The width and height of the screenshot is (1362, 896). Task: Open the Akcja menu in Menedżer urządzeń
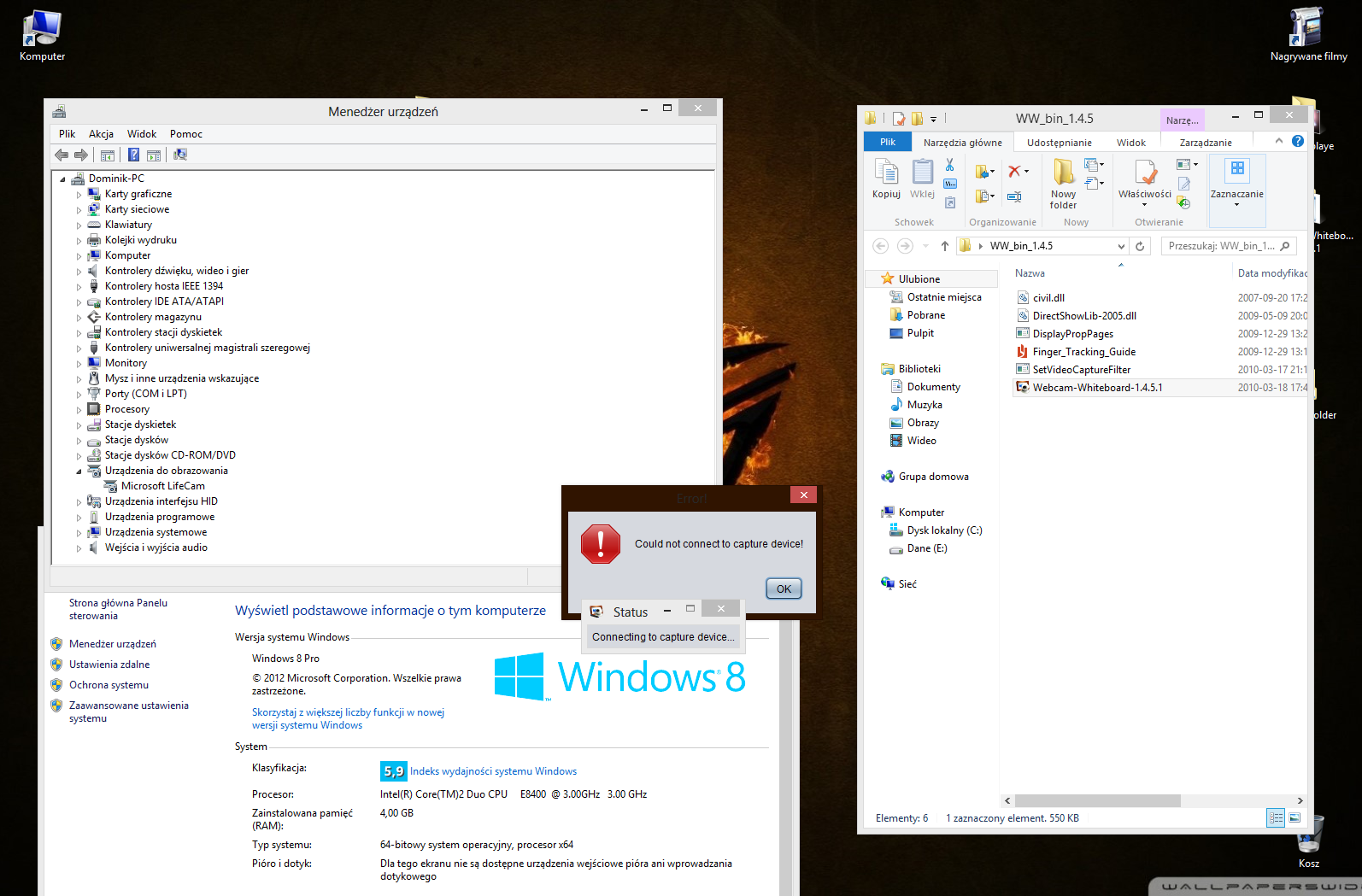click(x=101, y=134)
